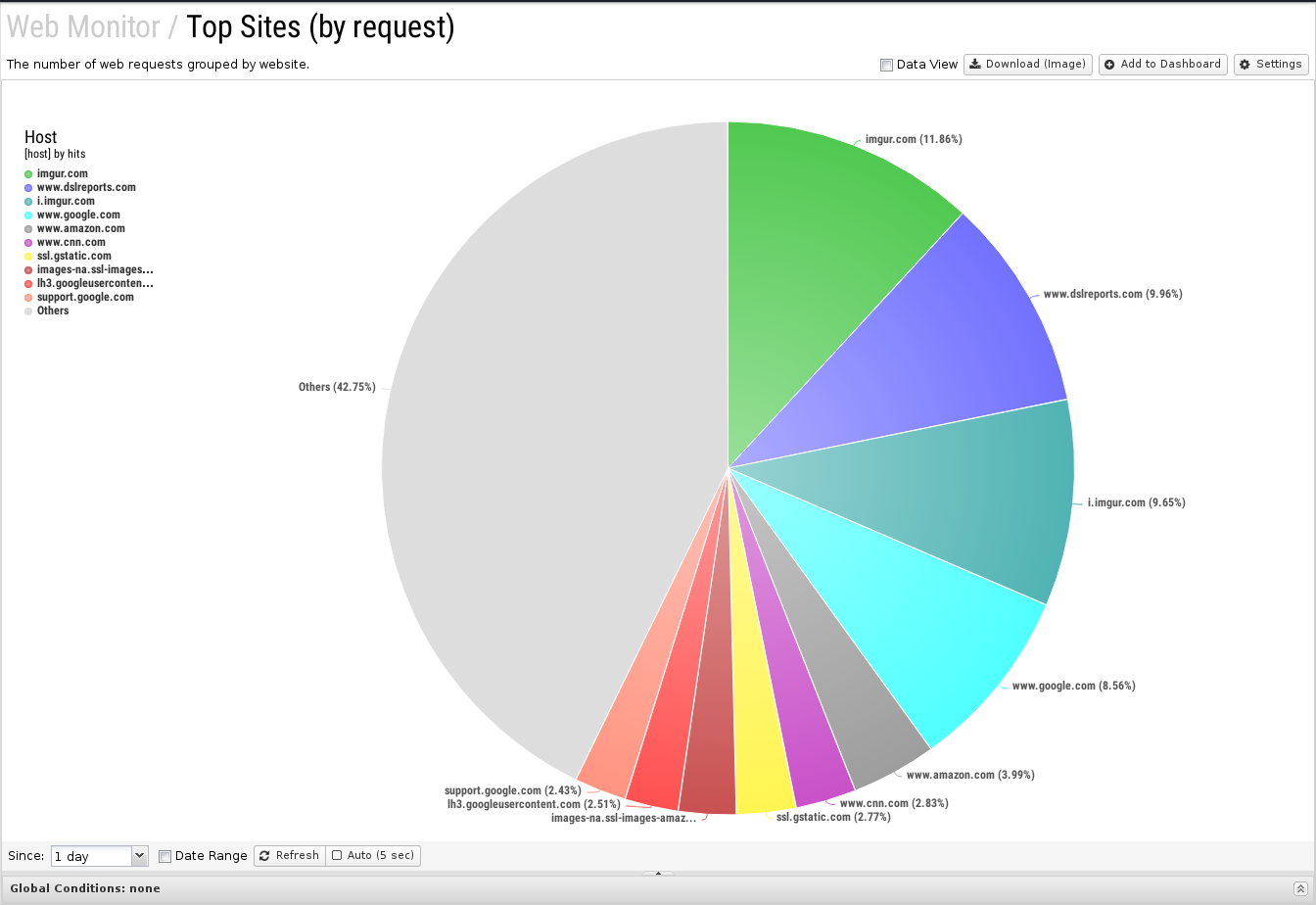Click the www.dslreports.com (9.96%) slice label

tap(1112, 294)
